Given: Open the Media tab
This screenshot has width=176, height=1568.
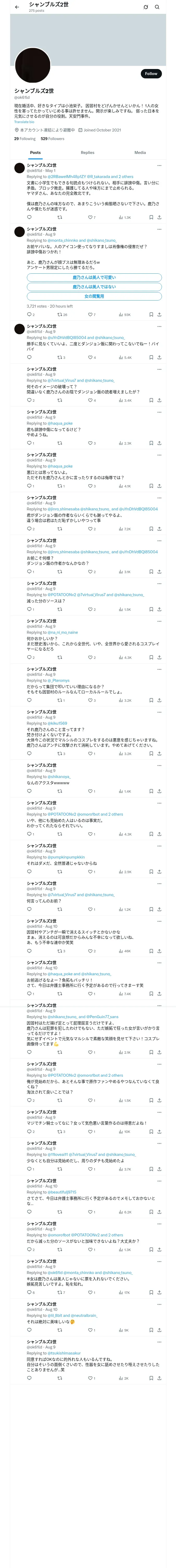Looking at the screenshot, I should [x=140, y=153].
